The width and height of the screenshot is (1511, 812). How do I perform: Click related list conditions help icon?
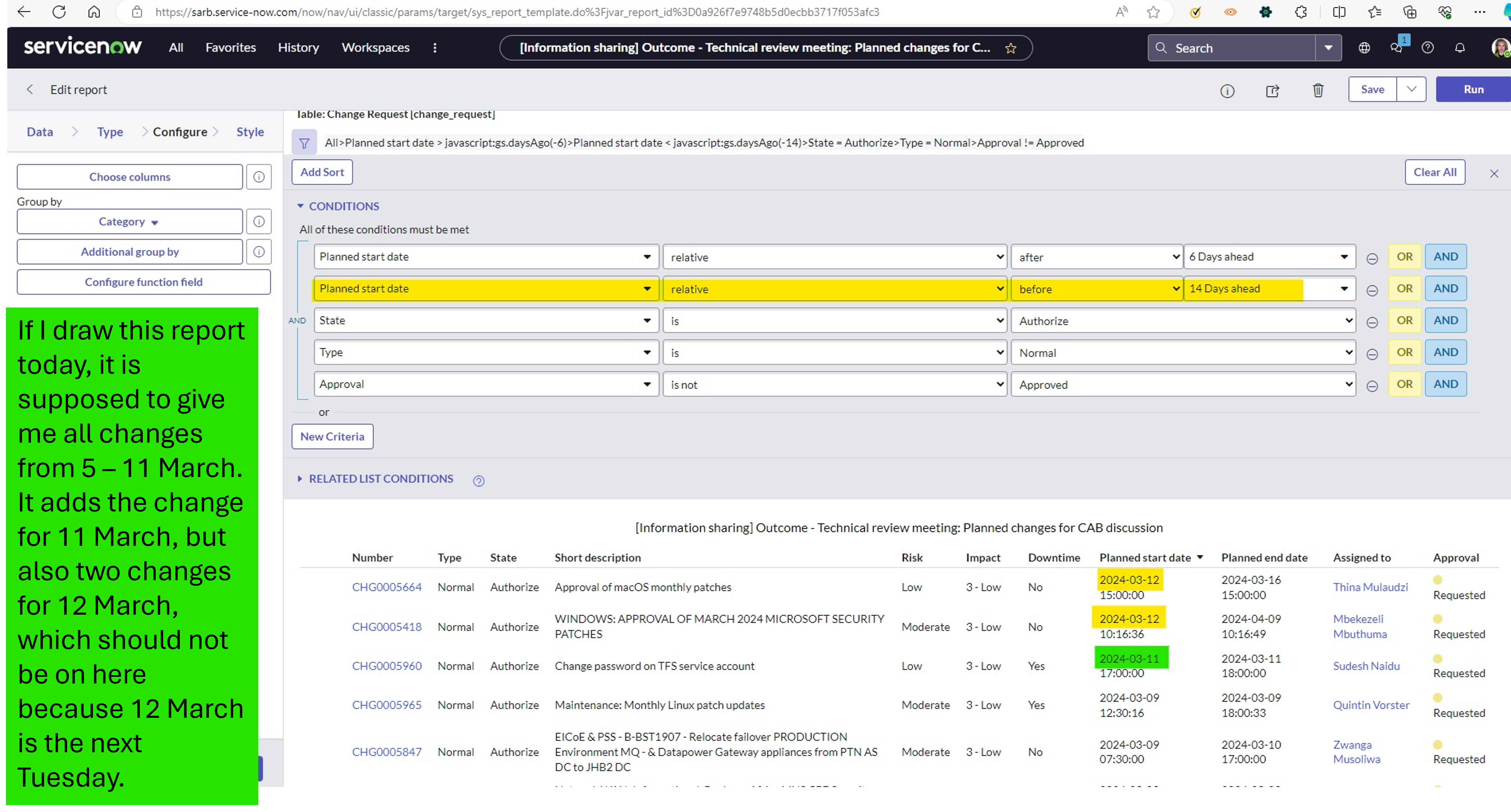479,481
